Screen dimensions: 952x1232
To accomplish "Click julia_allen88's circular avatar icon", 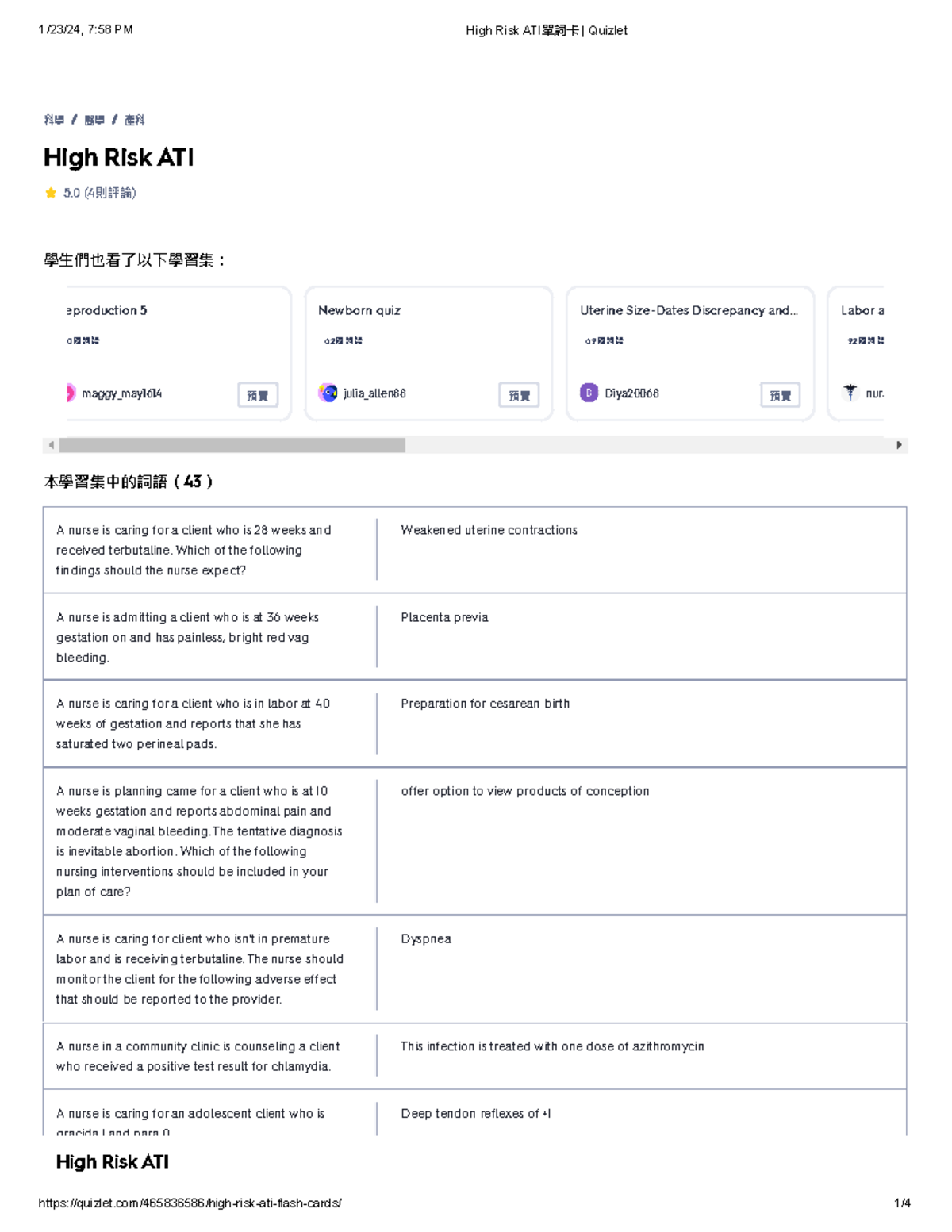I will click(x=328, y=393).
